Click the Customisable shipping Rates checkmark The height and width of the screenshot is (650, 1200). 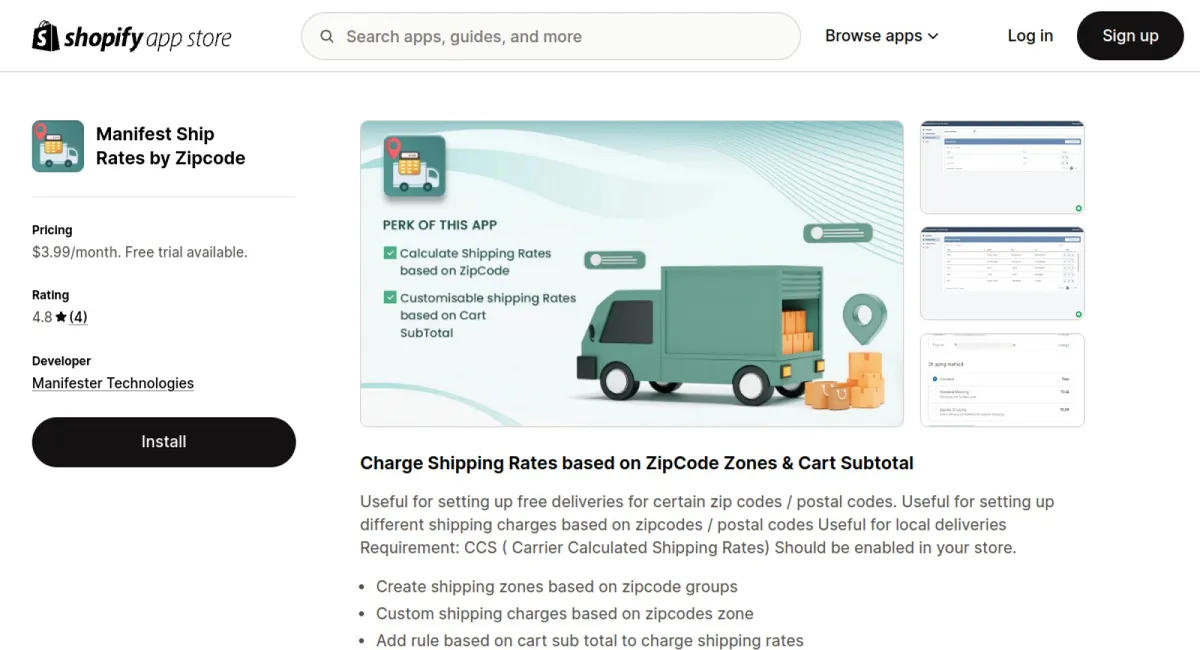390,297
